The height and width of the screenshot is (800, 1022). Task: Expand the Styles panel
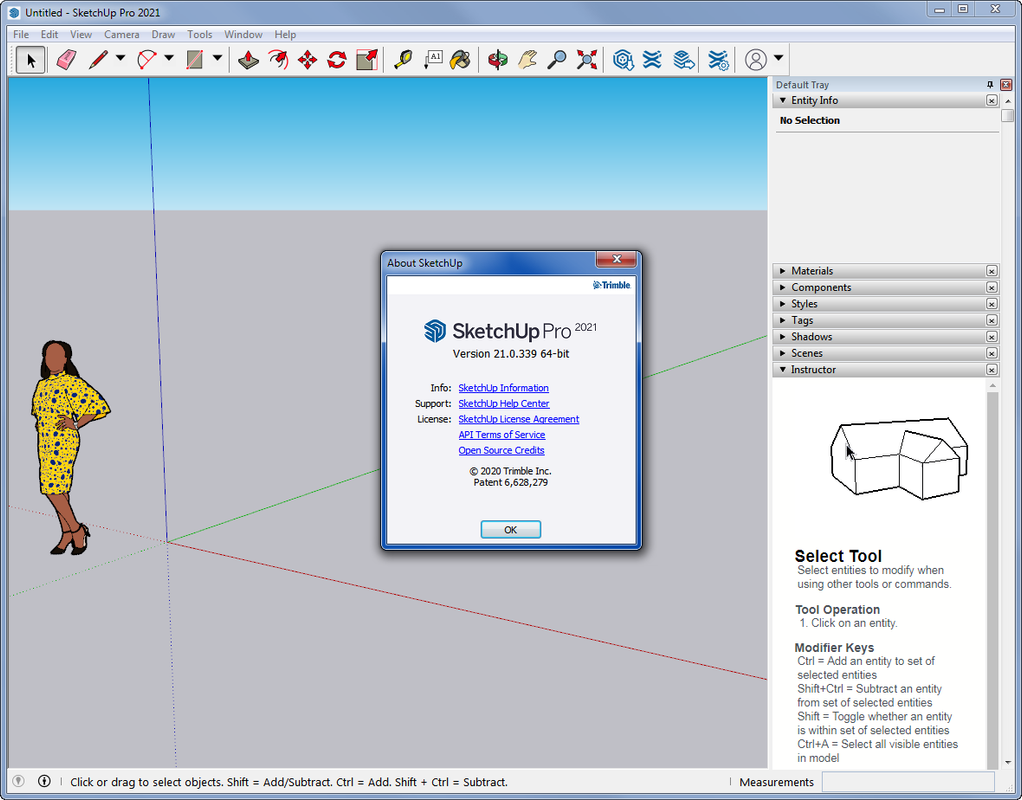(783, 304)
